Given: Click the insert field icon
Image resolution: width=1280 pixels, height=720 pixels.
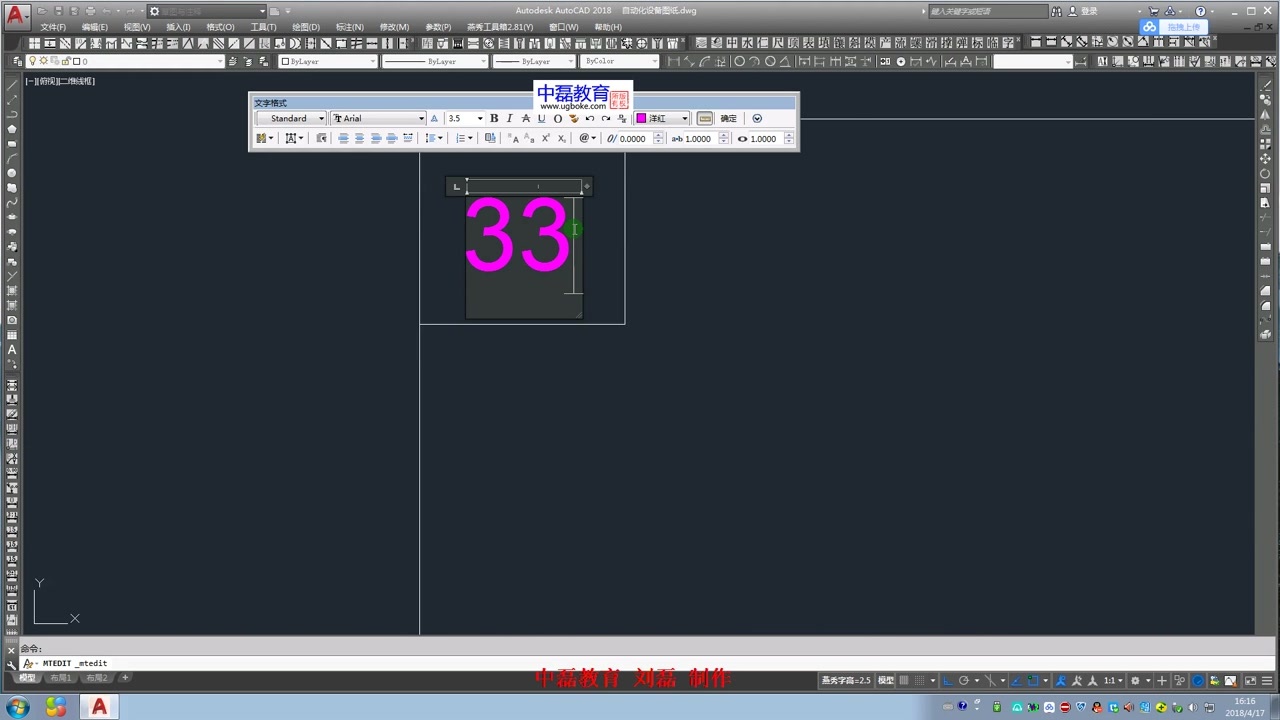Looking at the screenshot, I should click(490, 138).
